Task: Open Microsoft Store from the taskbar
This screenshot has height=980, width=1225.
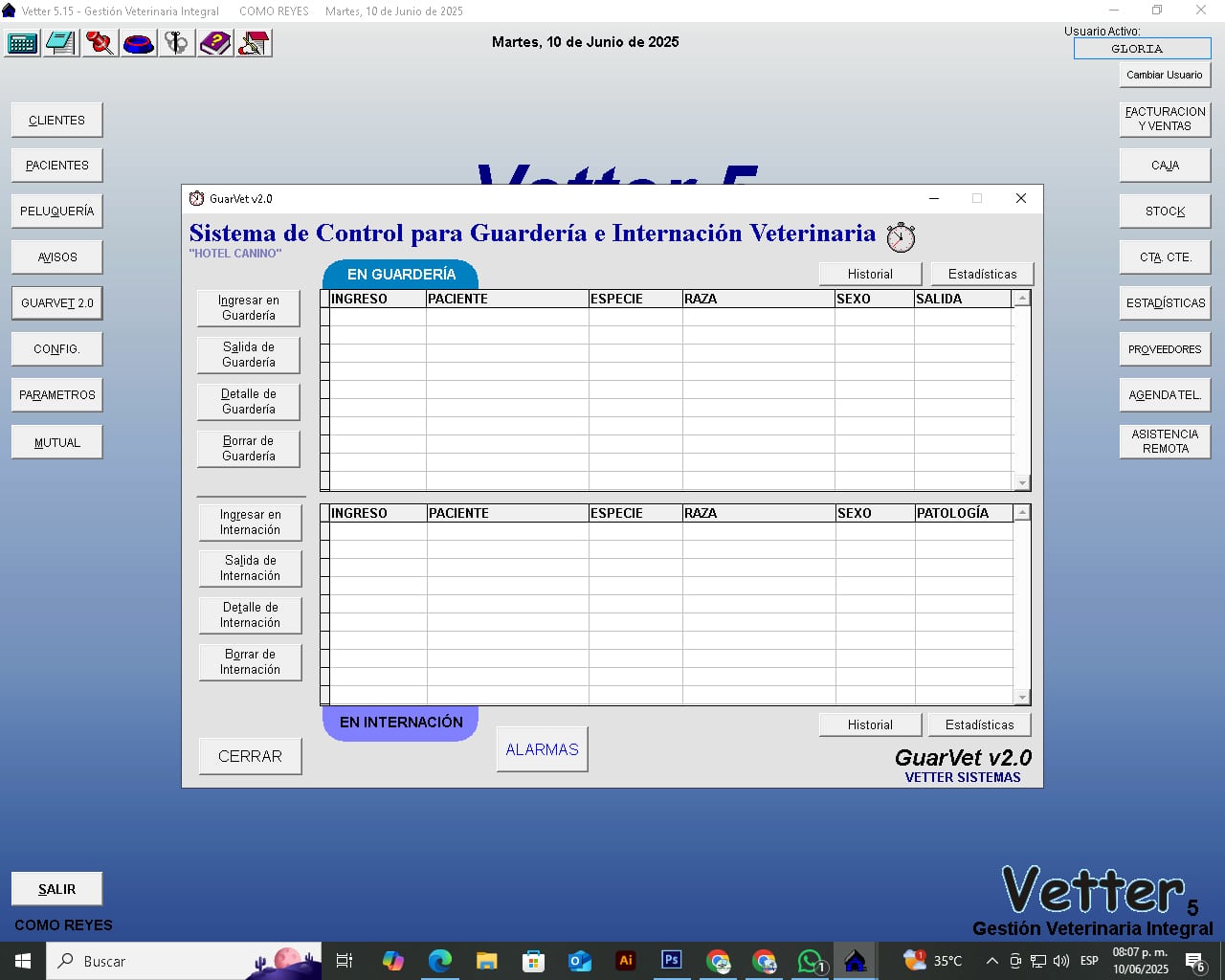Action: [533, 961]
